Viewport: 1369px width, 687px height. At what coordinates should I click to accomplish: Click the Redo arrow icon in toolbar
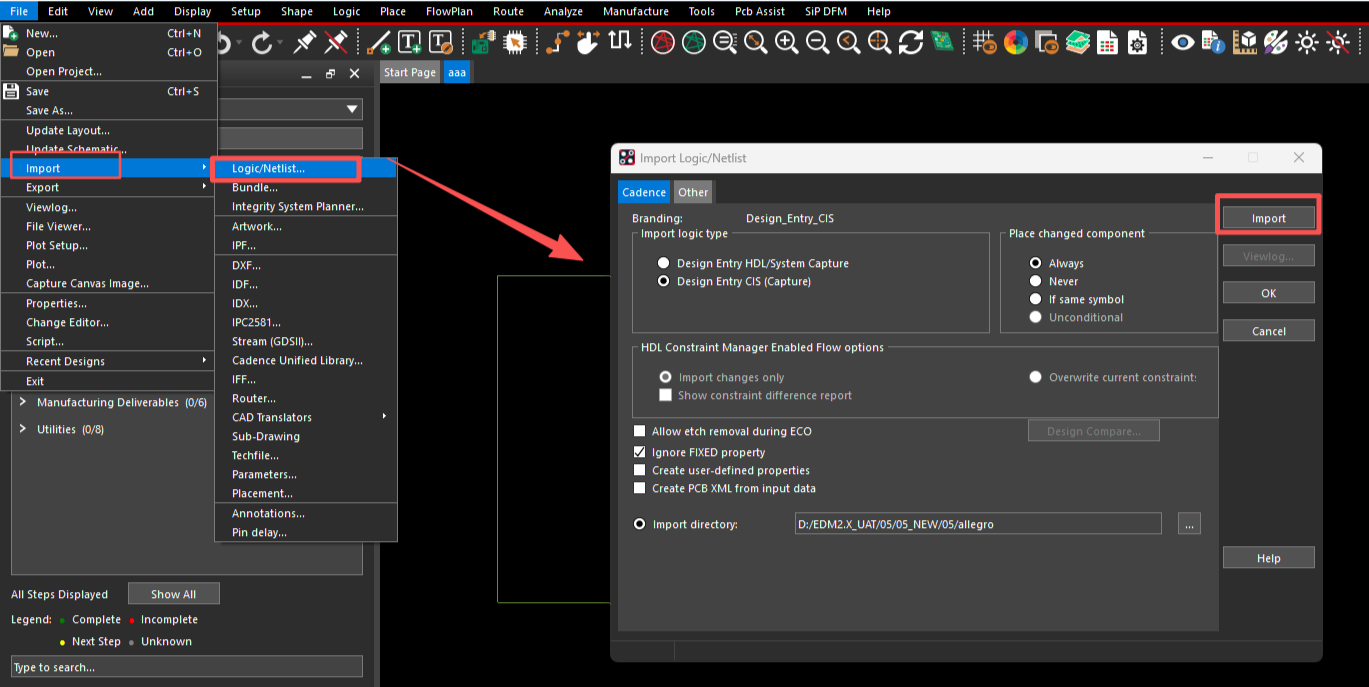pos(262,43)
